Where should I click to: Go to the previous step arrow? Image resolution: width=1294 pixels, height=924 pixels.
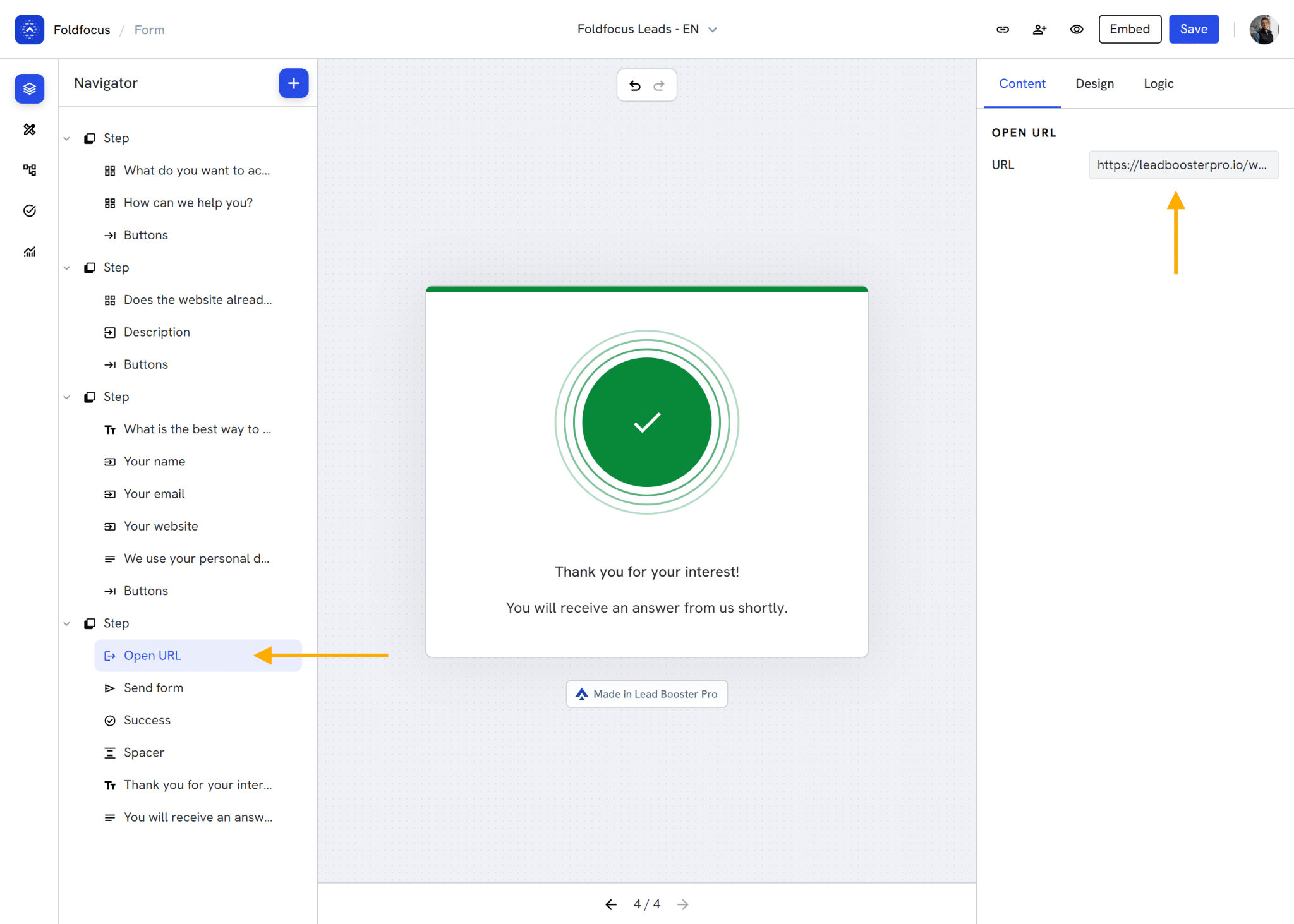[x=610, y=904]
